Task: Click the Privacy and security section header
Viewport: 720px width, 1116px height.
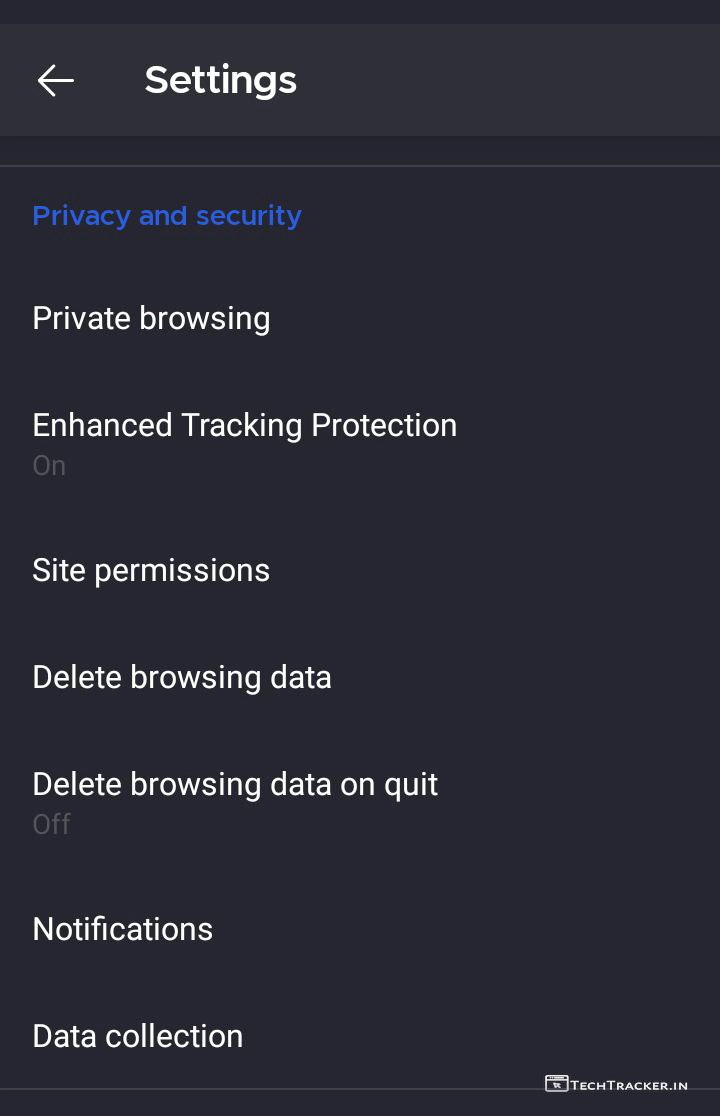Action: pos(167,216)
